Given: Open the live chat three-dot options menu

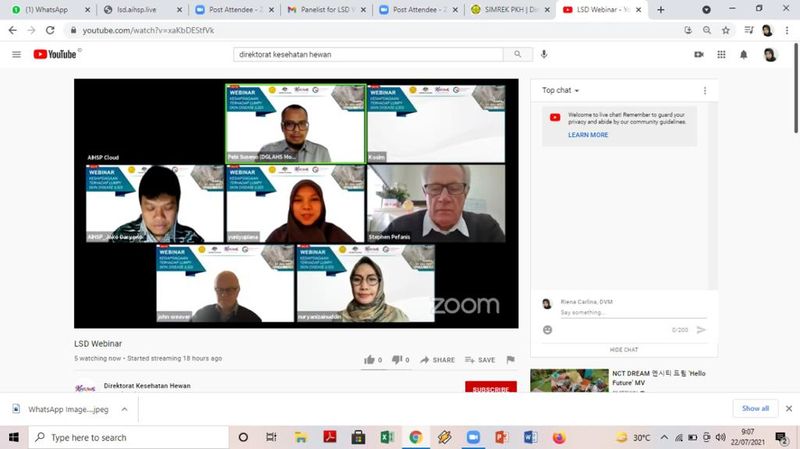Looking at the screenshot, I should click(x=705, y=90).
